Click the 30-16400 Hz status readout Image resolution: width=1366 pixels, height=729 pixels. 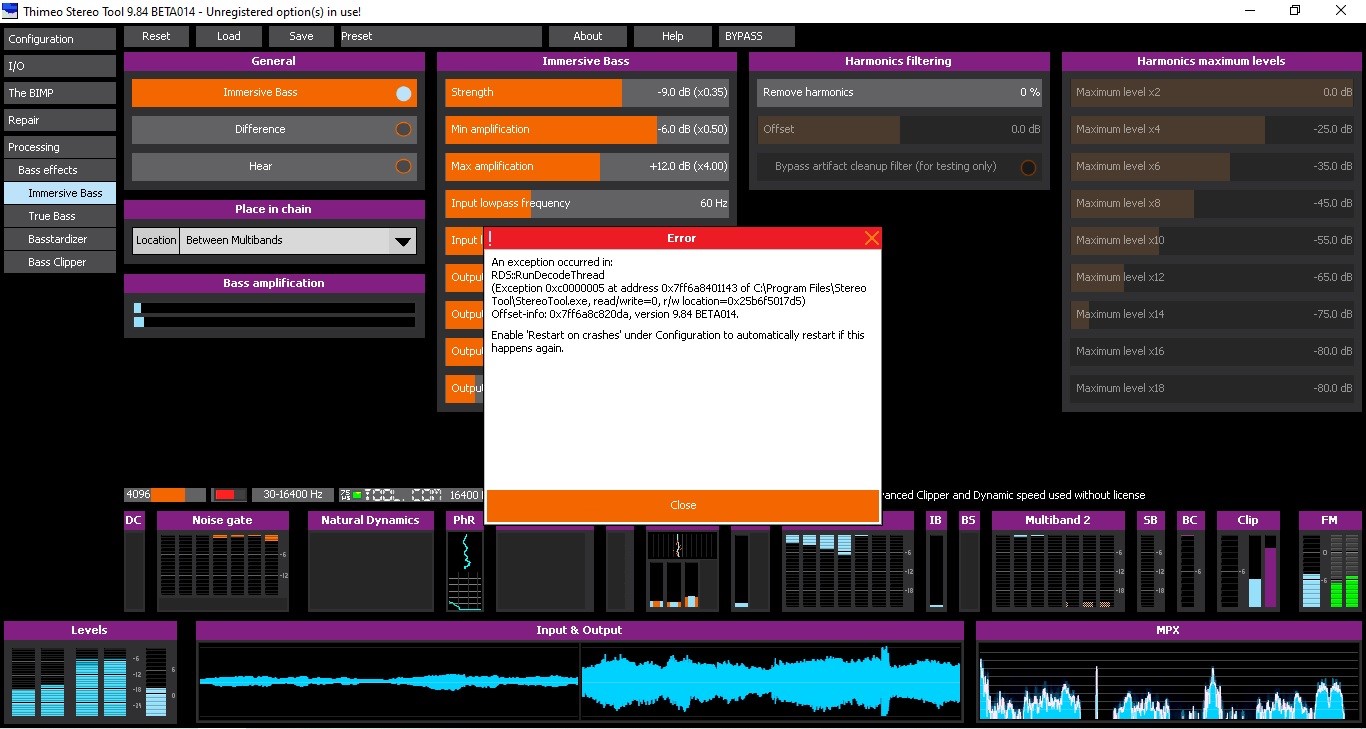(295, 495)
